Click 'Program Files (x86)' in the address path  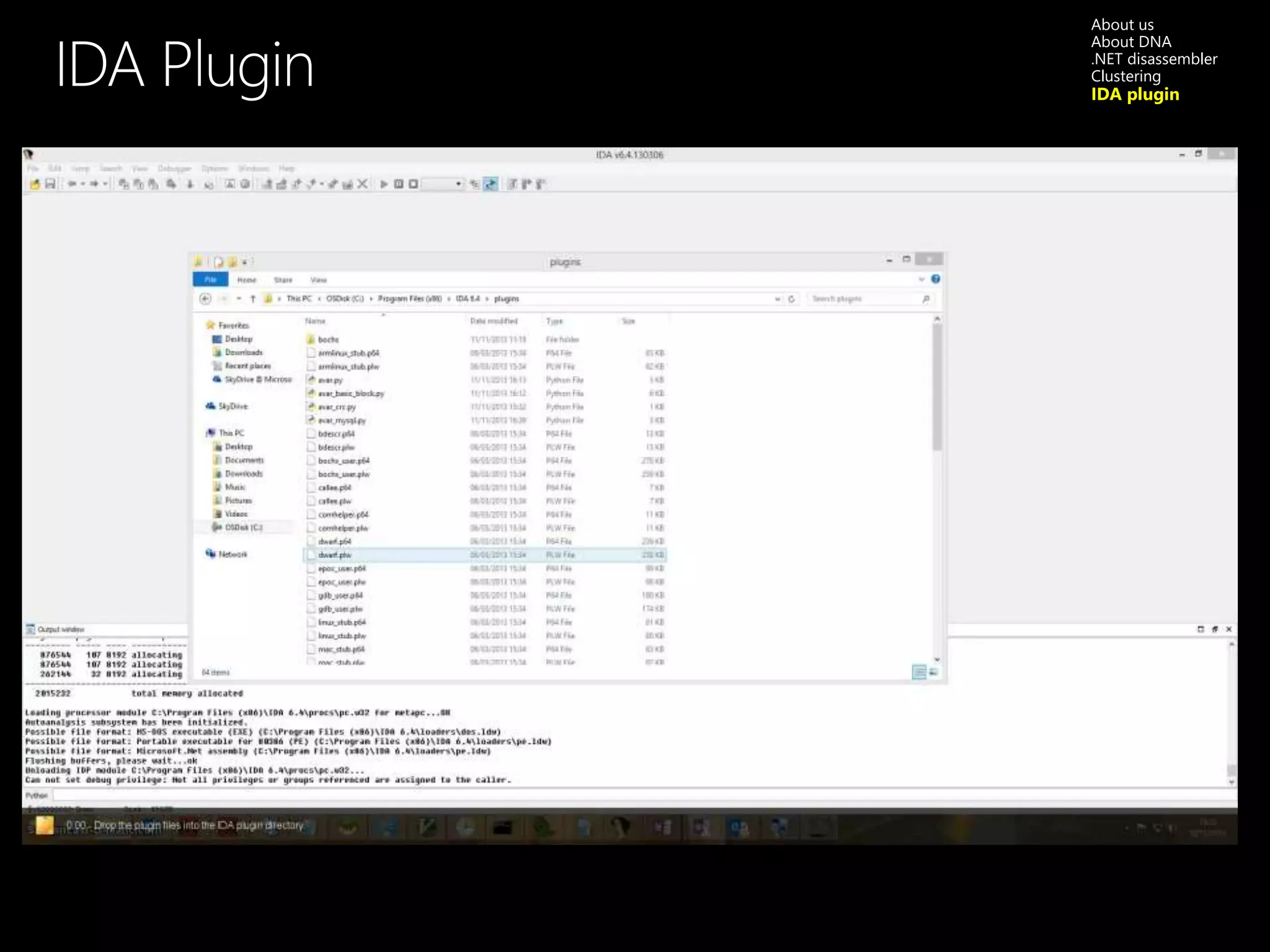click(x=410, y=299)
